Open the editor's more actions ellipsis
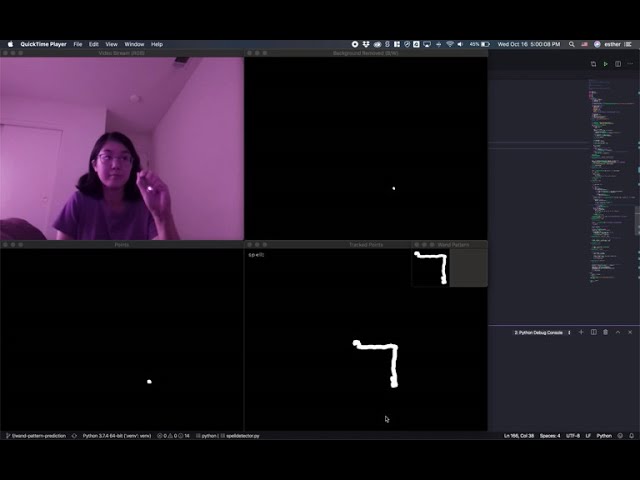This screenshot has height=480, width=640. (x=629, y=64)
